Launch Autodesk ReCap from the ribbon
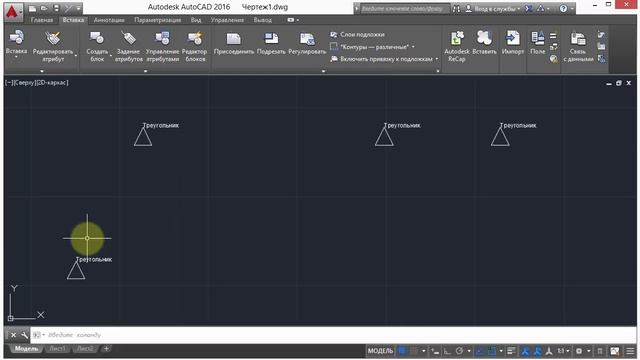The image size is (640, 360). (x=457, y=47)
